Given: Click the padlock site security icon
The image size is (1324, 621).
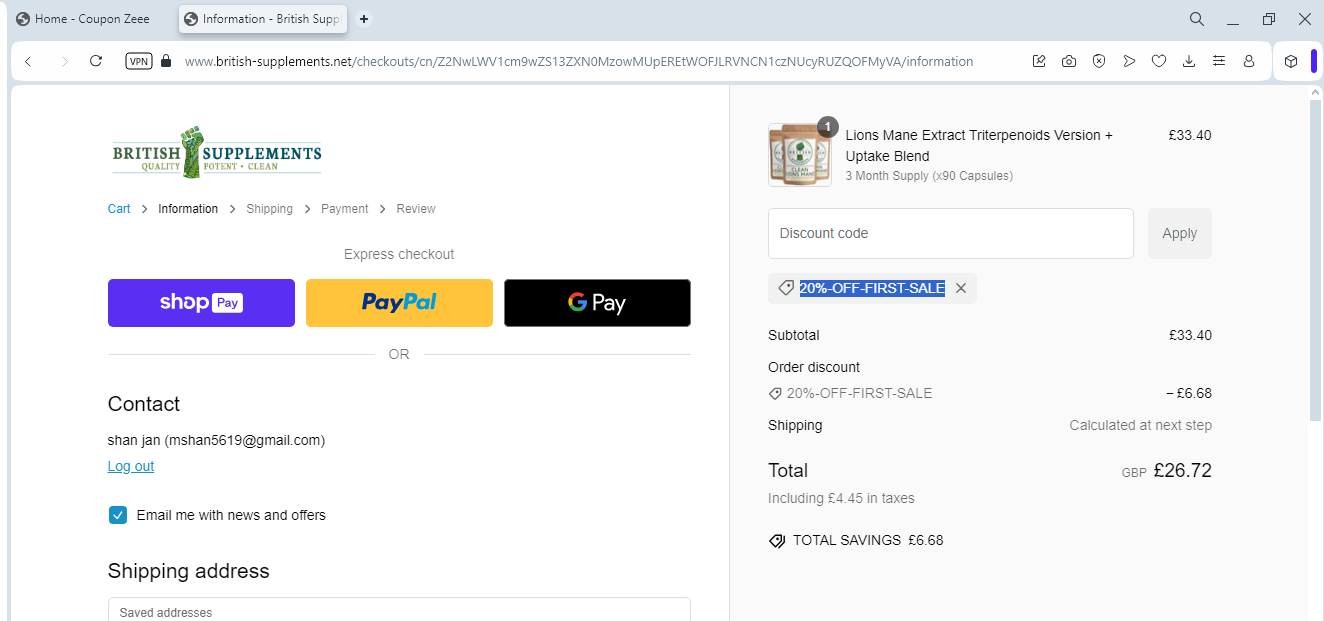Looking at the screenshot, I should (x=166, y=61).
